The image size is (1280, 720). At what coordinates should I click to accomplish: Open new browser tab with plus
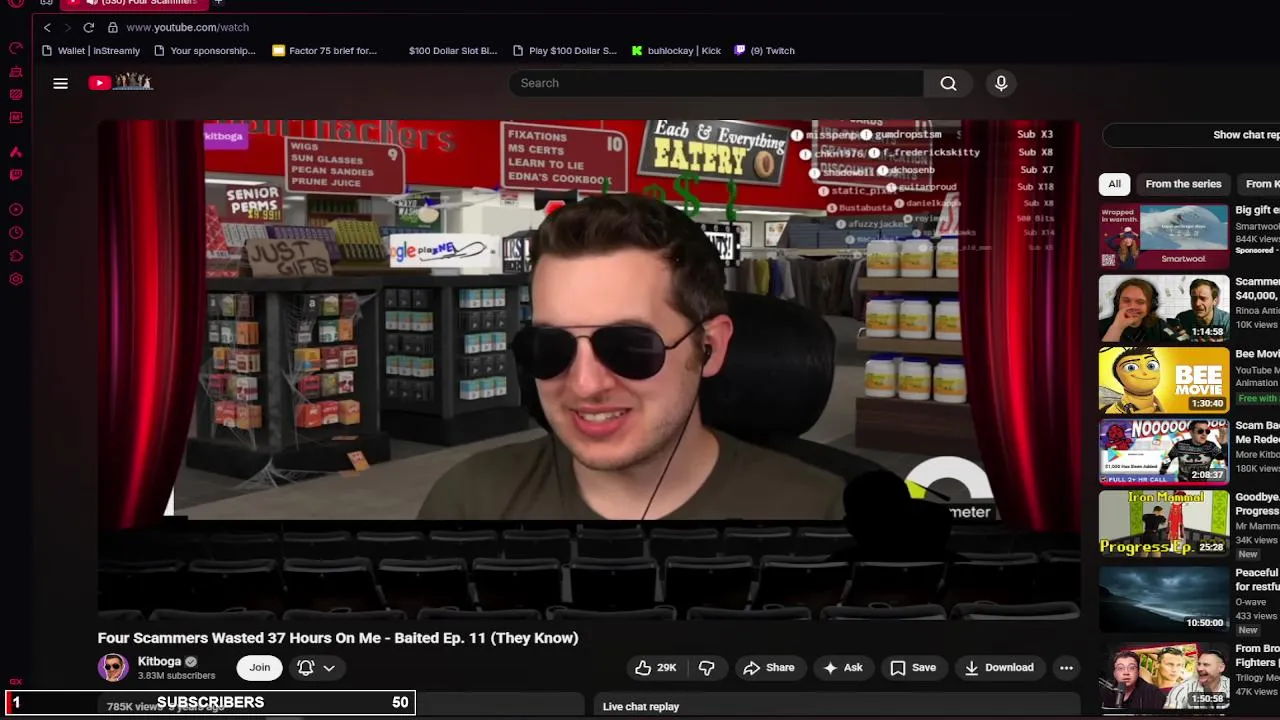218,3
